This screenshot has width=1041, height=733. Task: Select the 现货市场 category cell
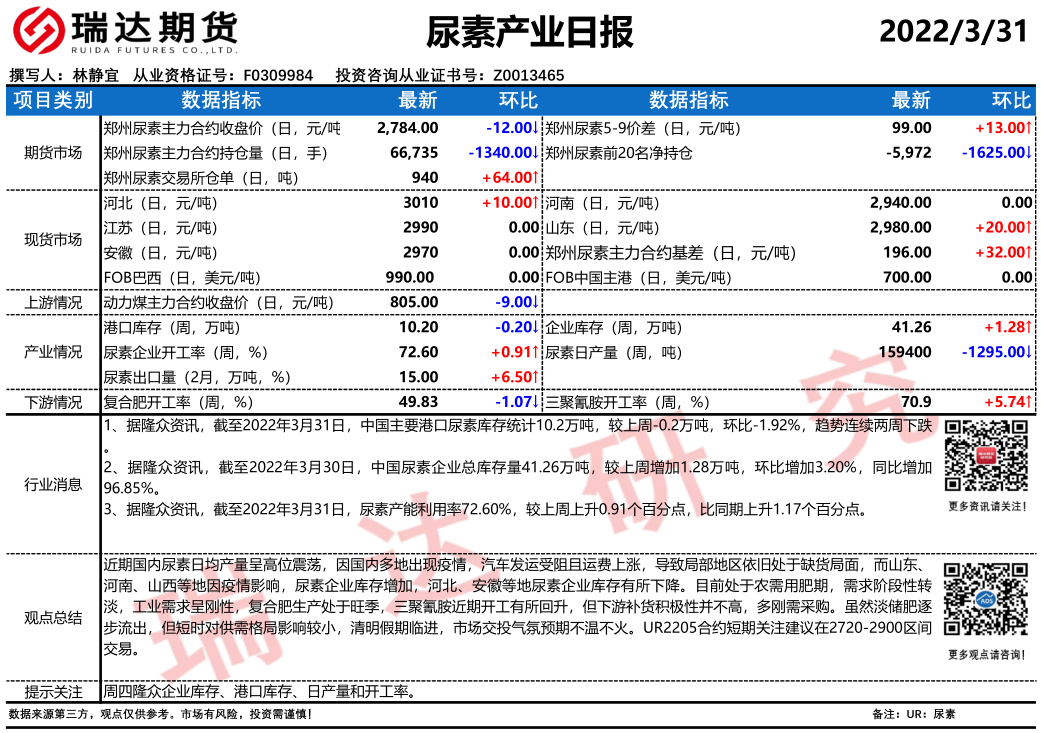point(52,240)
